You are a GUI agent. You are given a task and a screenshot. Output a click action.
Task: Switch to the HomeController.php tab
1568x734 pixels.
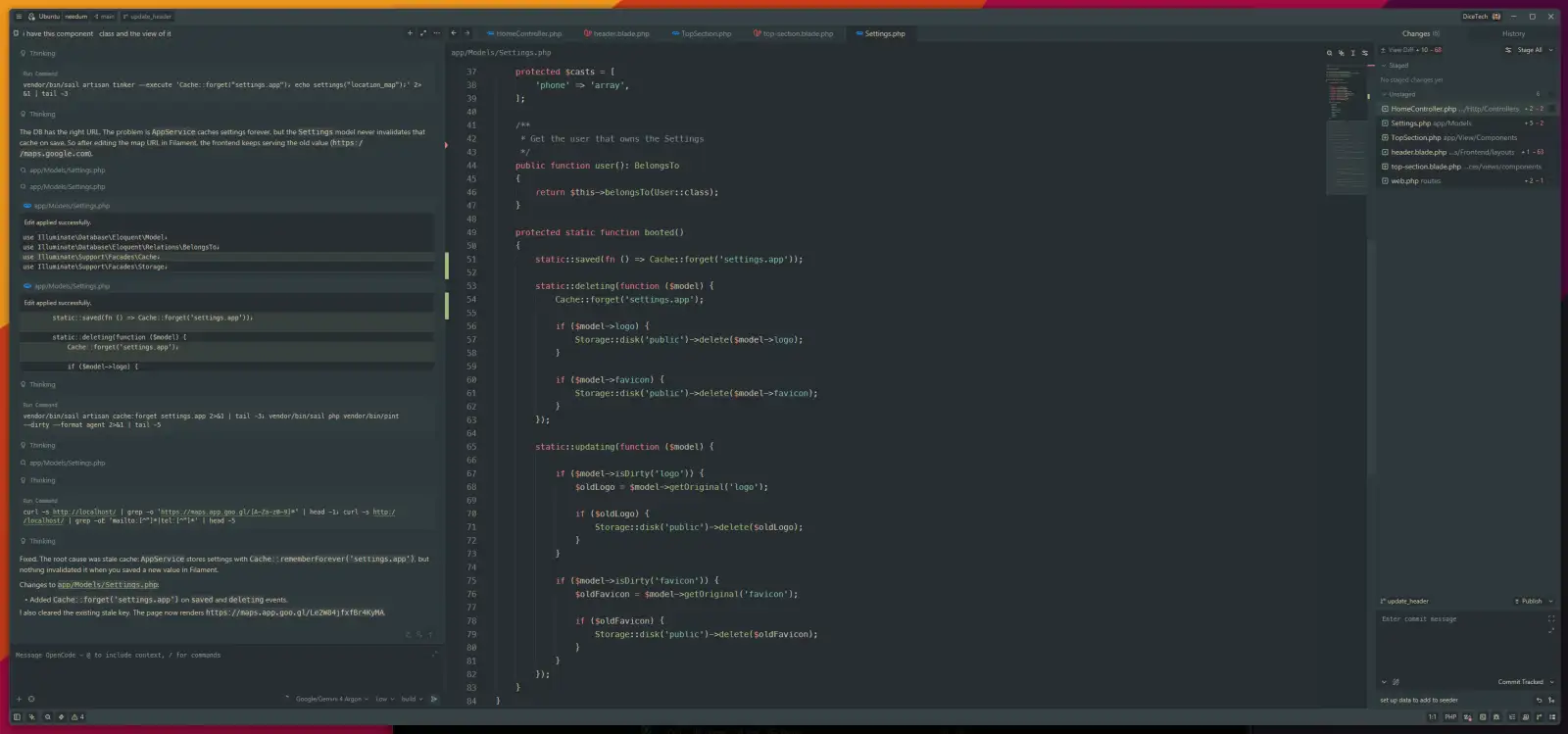tap(525, 33)
